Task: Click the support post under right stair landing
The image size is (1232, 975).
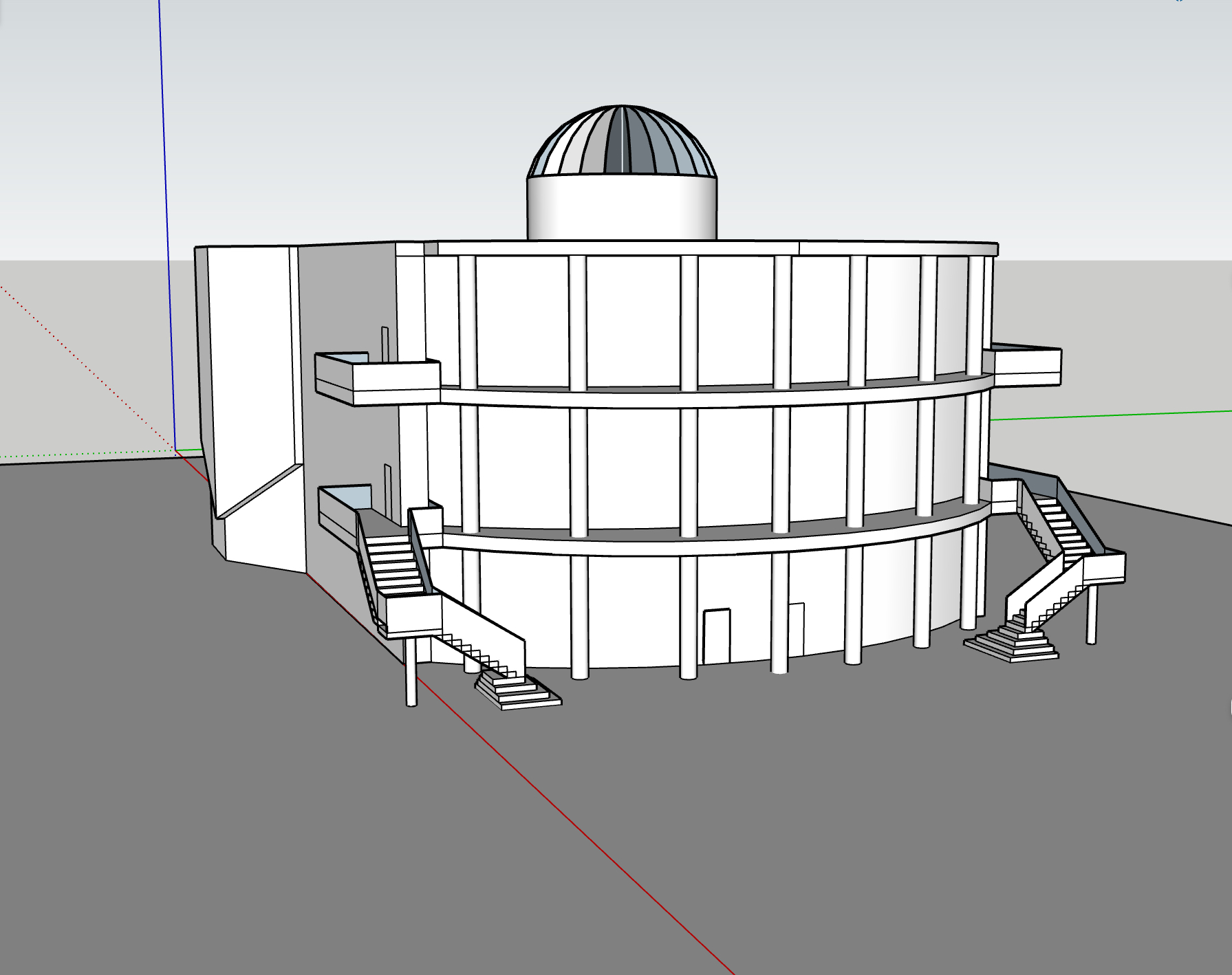Action: 1091,614
